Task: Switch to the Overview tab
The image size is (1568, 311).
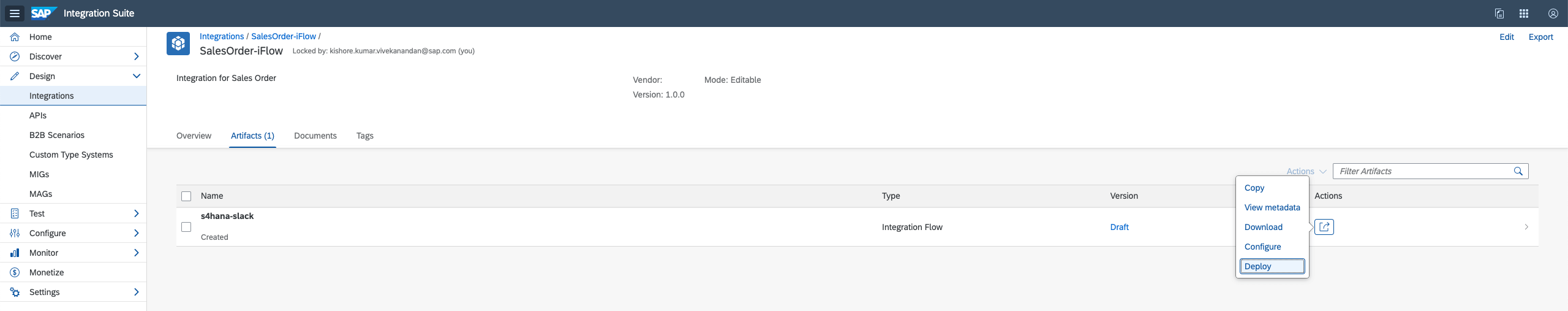Action: click(x=194, y=136)
